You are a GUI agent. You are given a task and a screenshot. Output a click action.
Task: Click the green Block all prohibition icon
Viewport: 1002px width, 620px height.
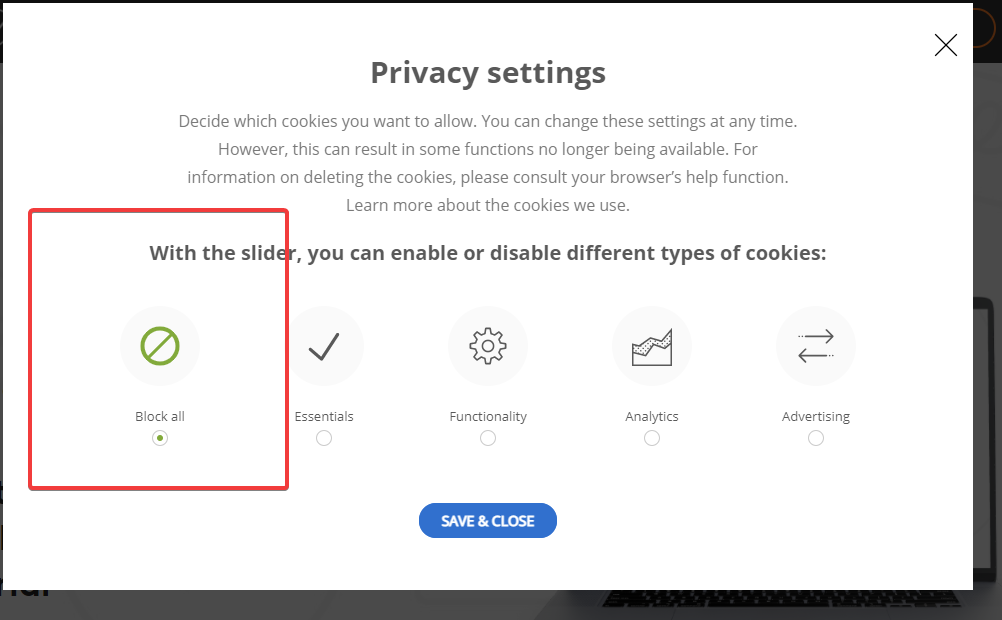(x=160, y=346)
